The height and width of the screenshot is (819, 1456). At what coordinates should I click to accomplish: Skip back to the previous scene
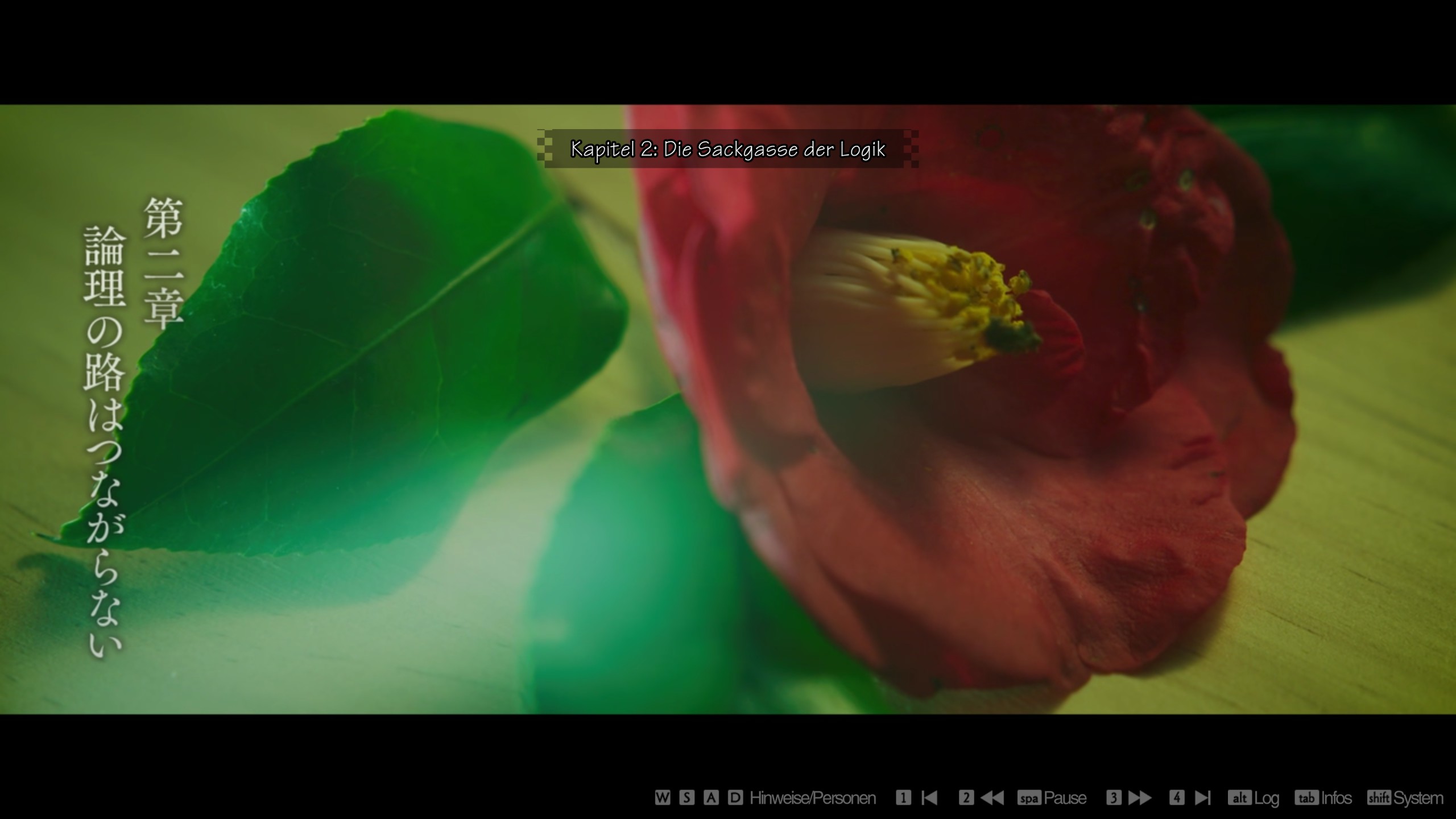pyautogui.click(x=929, y=798)
